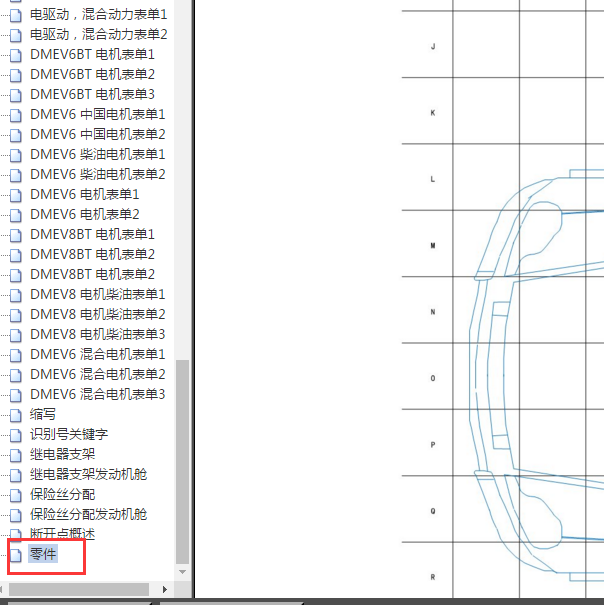
Task: Click the page icon beside 电驱动，混合动力表单1
Action: tap(15, 15)
